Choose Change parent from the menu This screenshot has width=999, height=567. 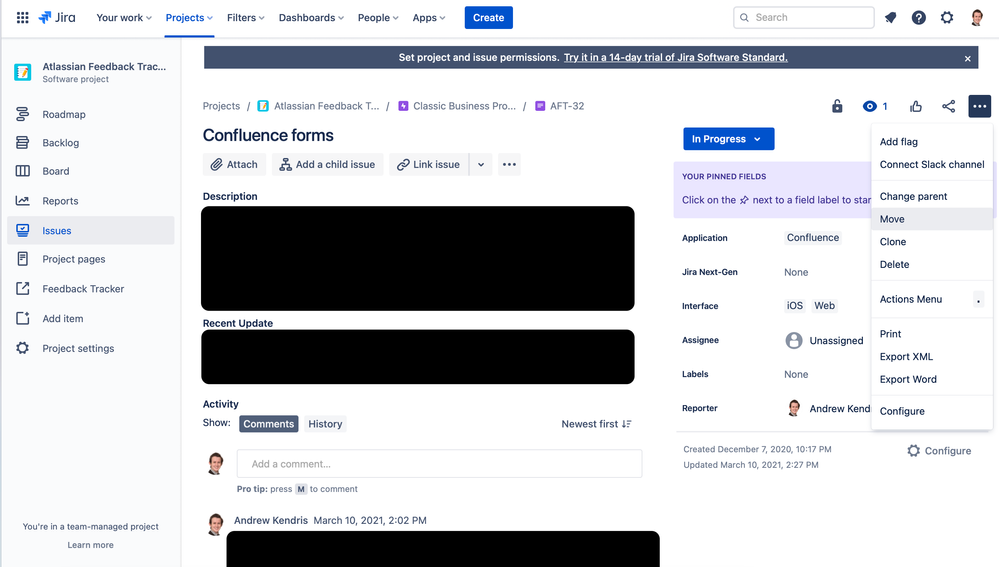pyautogui.click(x=931, y=196)
